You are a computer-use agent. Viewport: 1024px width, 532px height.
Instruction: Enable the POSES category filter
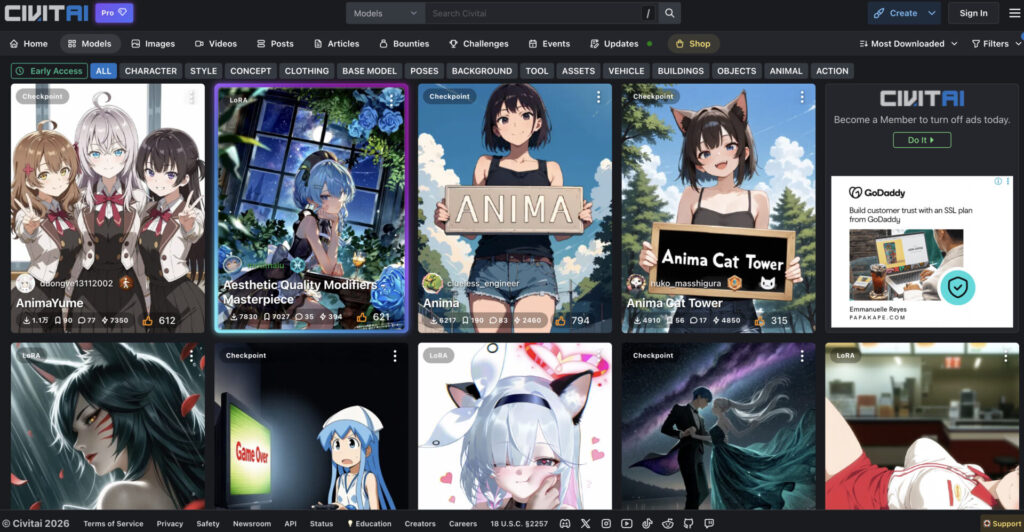point(424,71)
